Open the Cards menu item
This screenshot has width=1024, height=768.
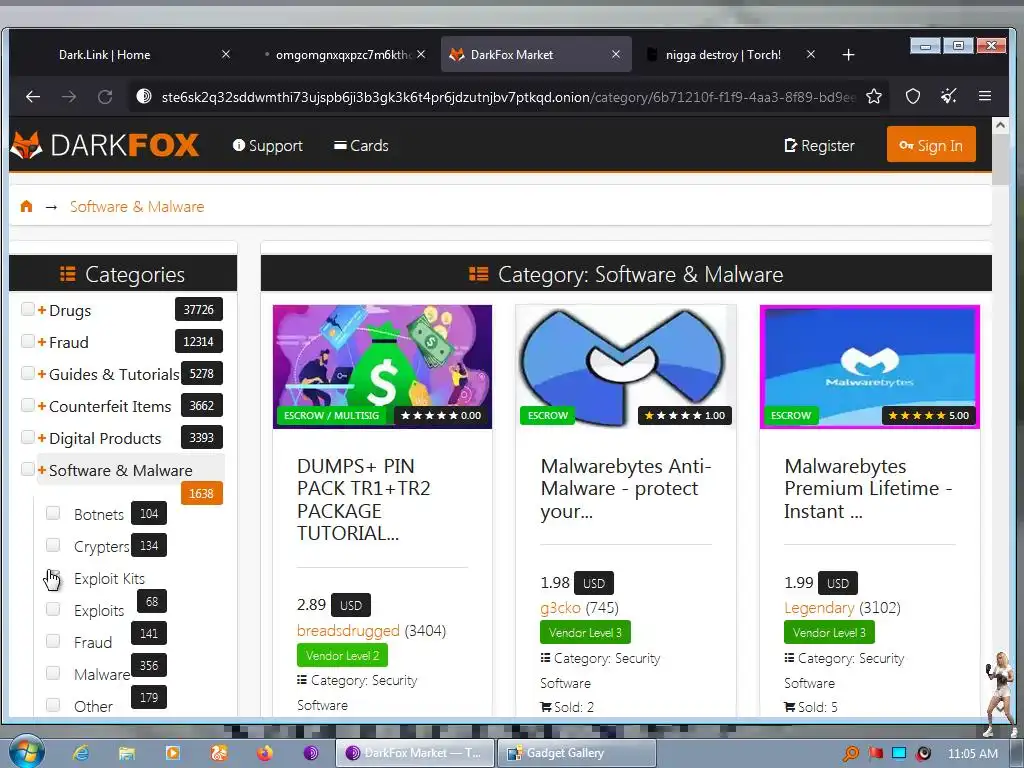click(361, 146)
